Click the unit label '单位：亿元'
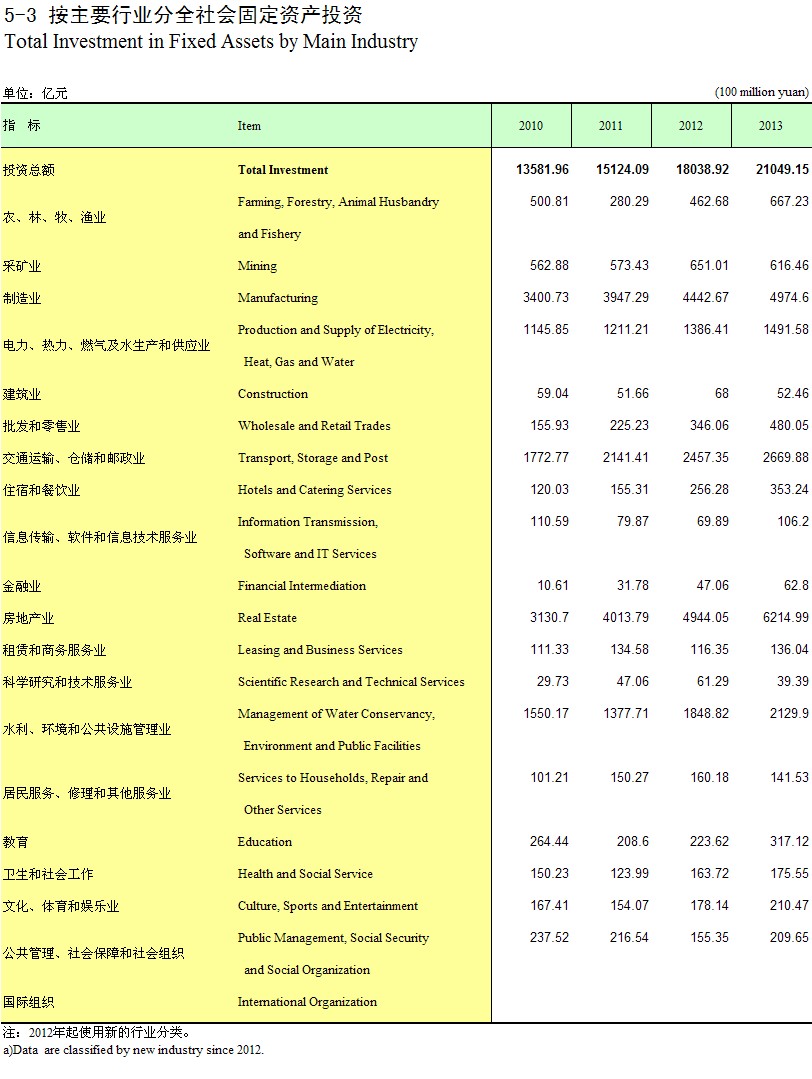The height and width of the screenshot is (1079, 812). (35, 93)
